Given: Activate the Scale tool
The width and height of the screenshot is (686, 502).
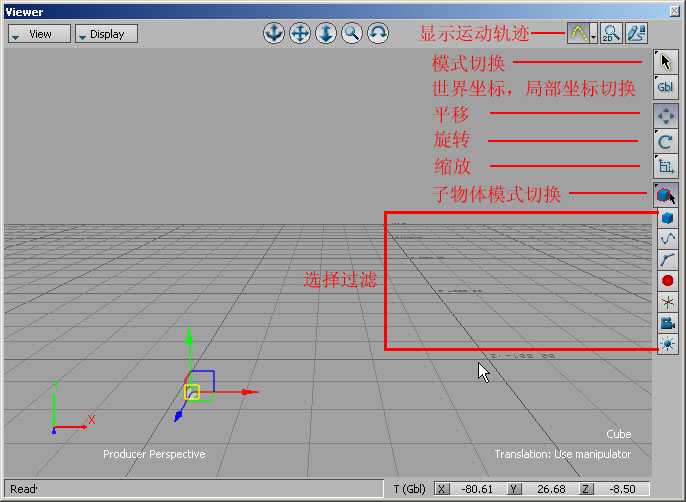Looking at the screenshot, I should click(x=665, y=166).
